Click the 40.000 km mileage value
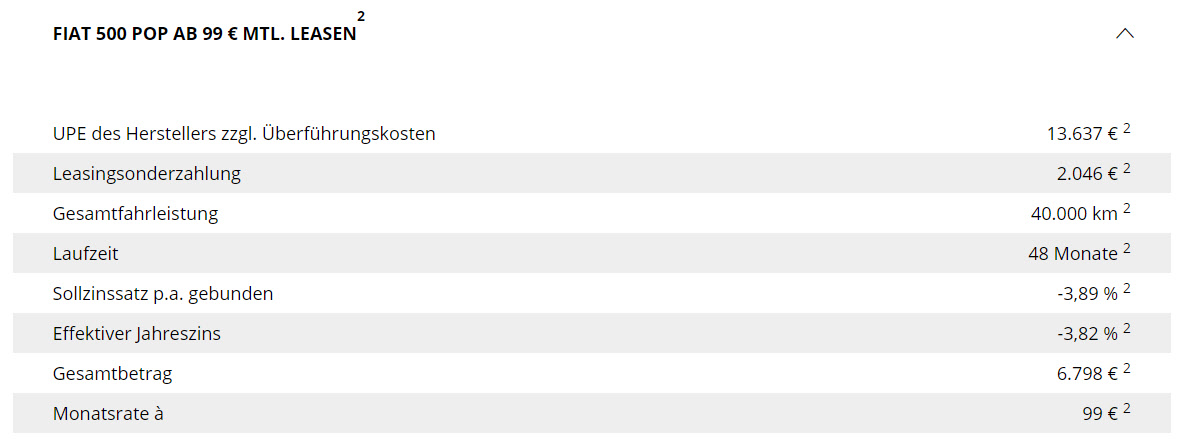 pos(1074,214)
